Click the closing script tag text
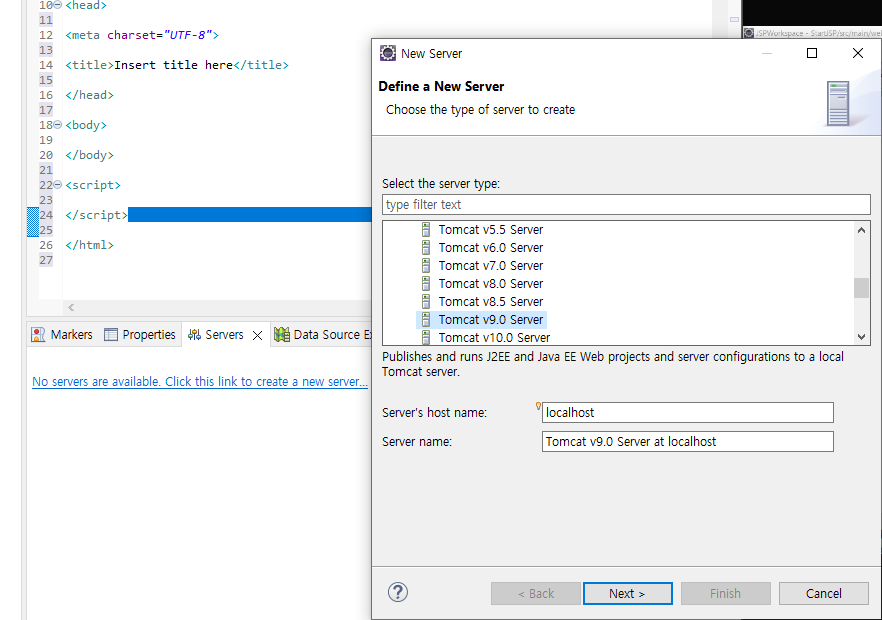This screenshot has width=882, height=620. pyautogui.click(x=96, y=215)
